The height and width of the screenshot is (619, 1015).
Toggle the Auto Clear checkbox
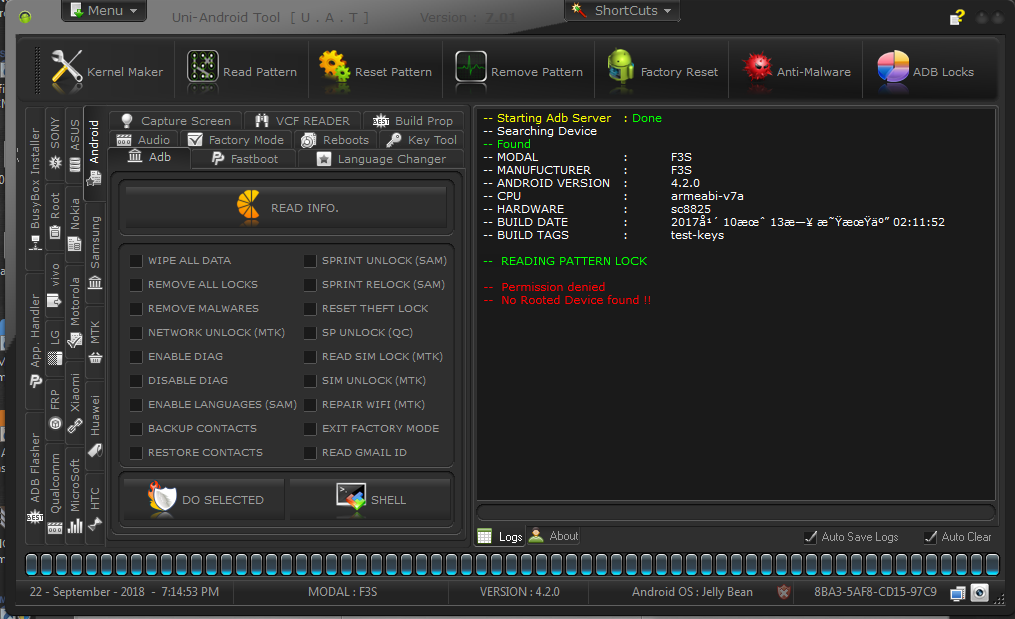(x=930, y=537)
